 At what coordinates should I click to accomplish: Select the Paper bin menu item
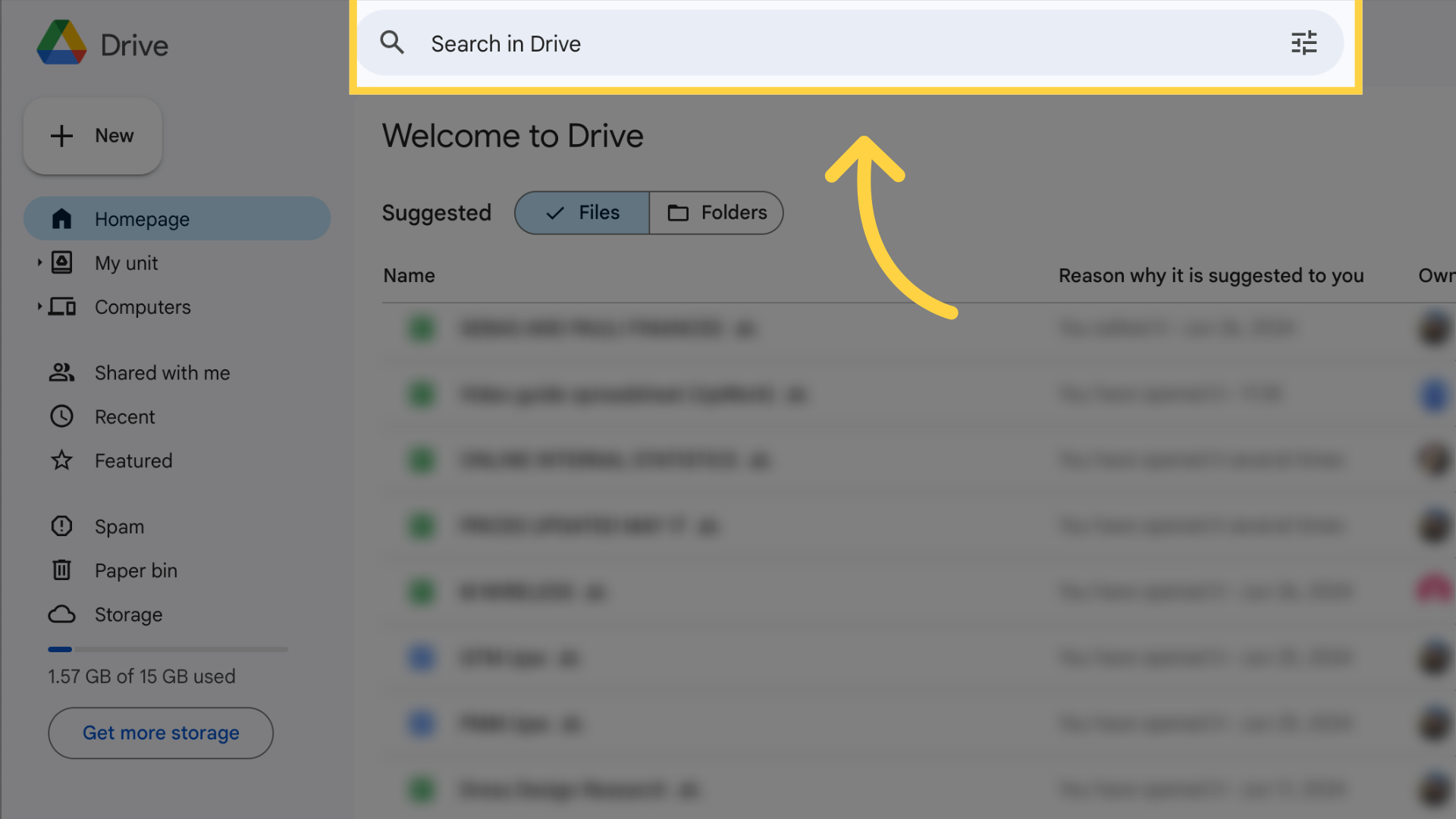(x=135, y=570)
